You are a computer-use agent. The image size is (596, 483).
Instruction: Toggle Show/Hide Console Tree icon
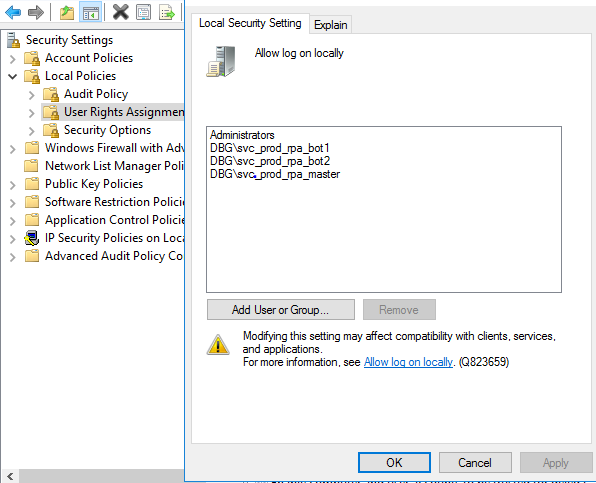pos(90,12)
